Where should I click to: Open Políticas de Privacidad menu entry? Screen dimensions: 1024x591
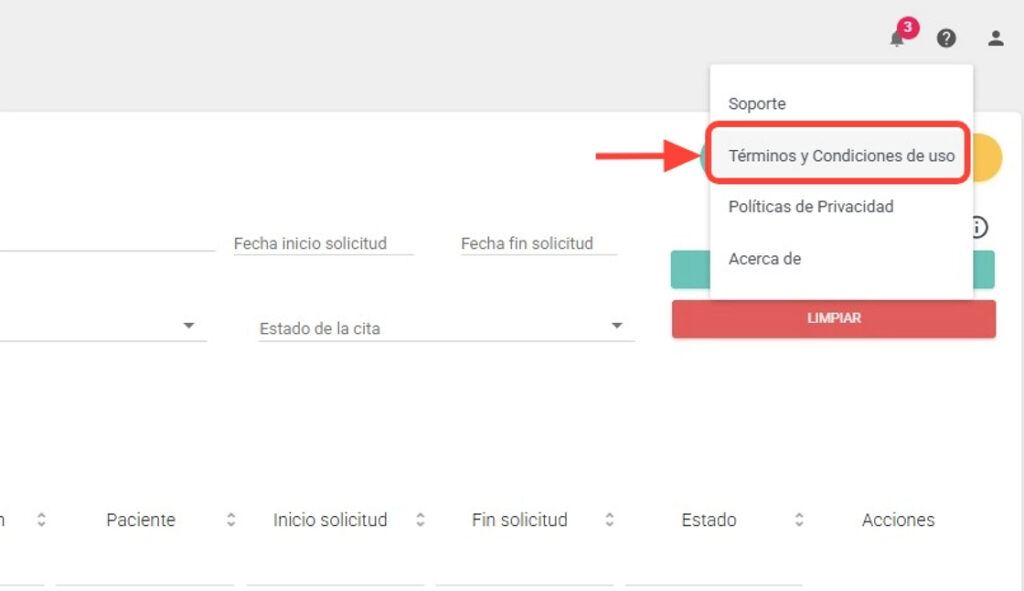(x=811, y=207)
